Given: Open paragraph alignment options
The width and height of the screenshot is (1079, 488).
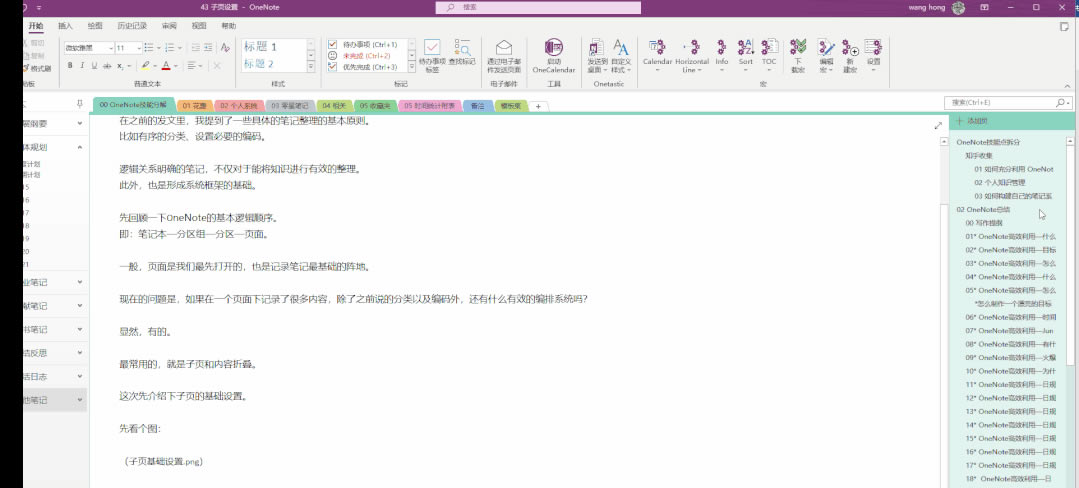Looking at the screenshot, I should click(x=193, y=66).
